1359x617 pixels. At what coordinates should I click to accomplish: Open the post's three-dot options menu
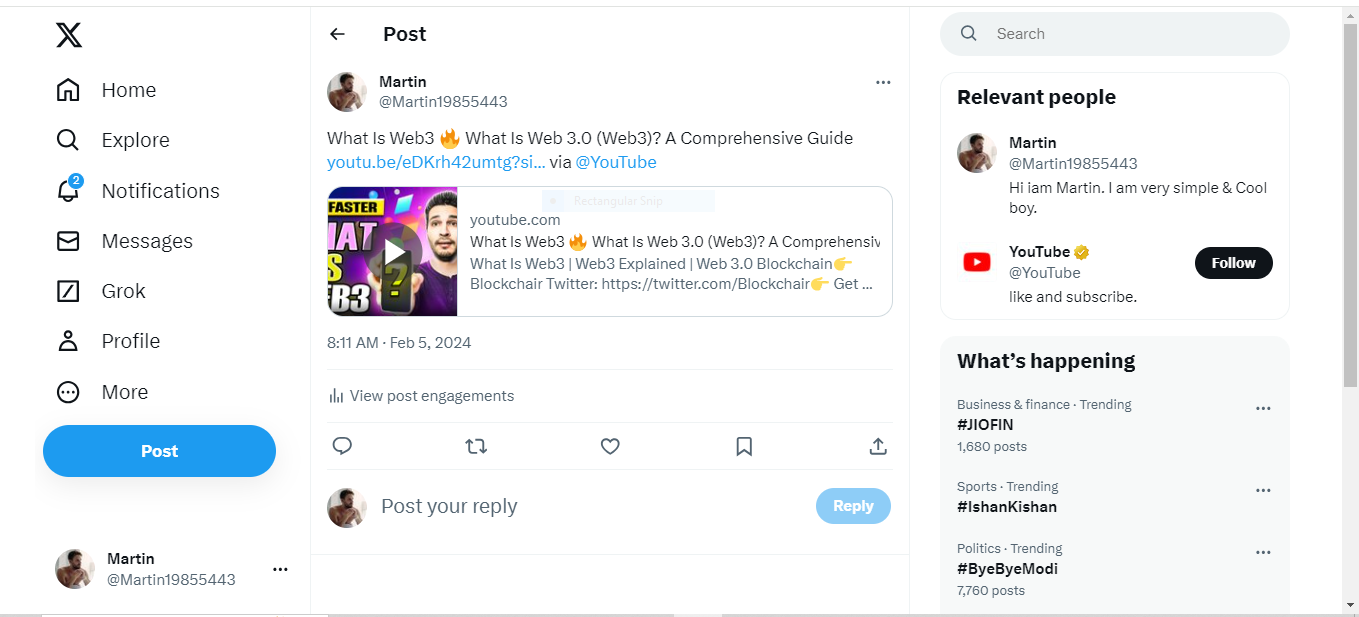pyautogui.click(x=883, y=82)
